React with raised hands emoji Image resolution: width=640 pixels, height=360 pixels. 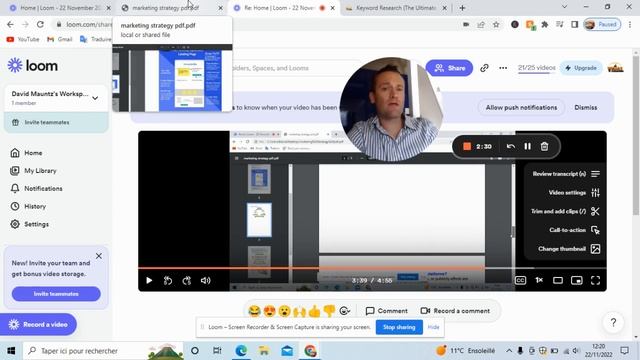(299, 311)
